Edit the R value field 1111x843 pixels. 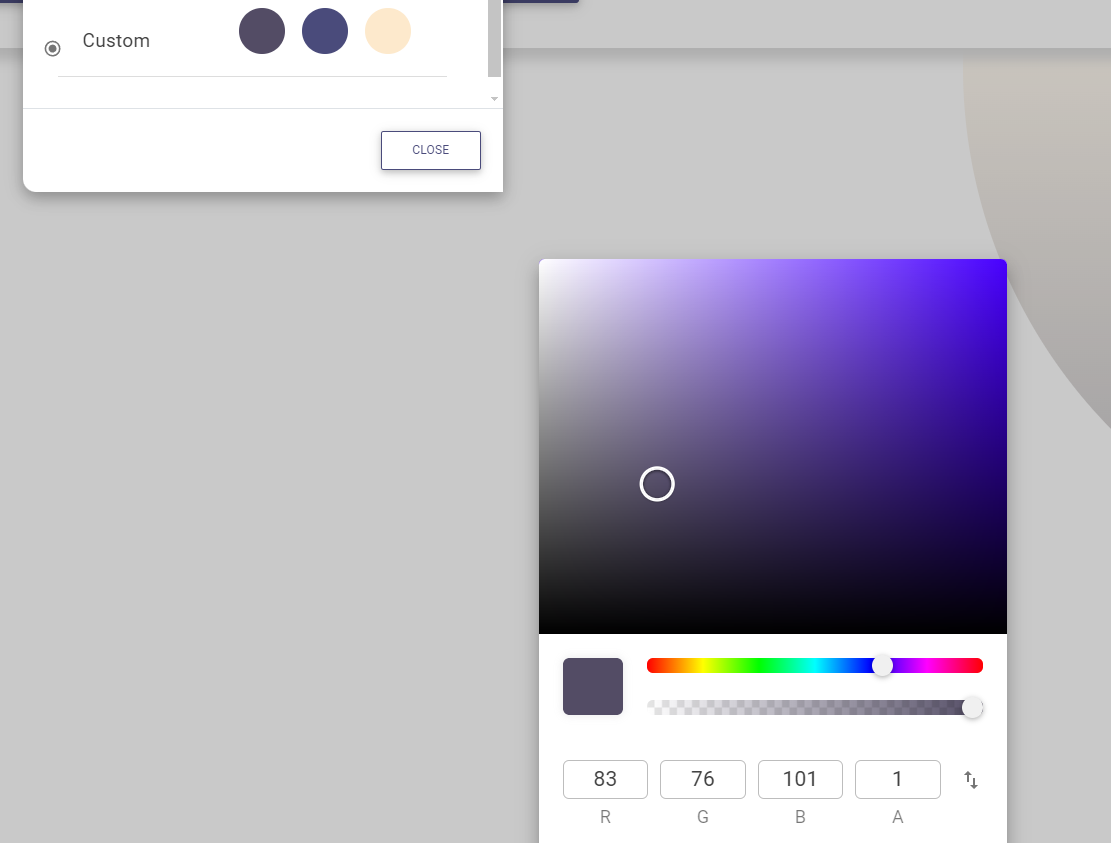pyautogui.click(x=605, y=779)
